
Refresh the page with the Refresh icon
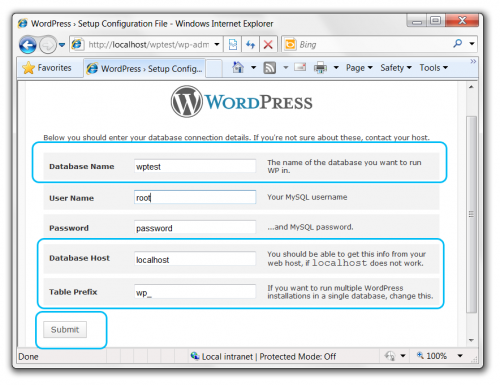click(250, 44)
